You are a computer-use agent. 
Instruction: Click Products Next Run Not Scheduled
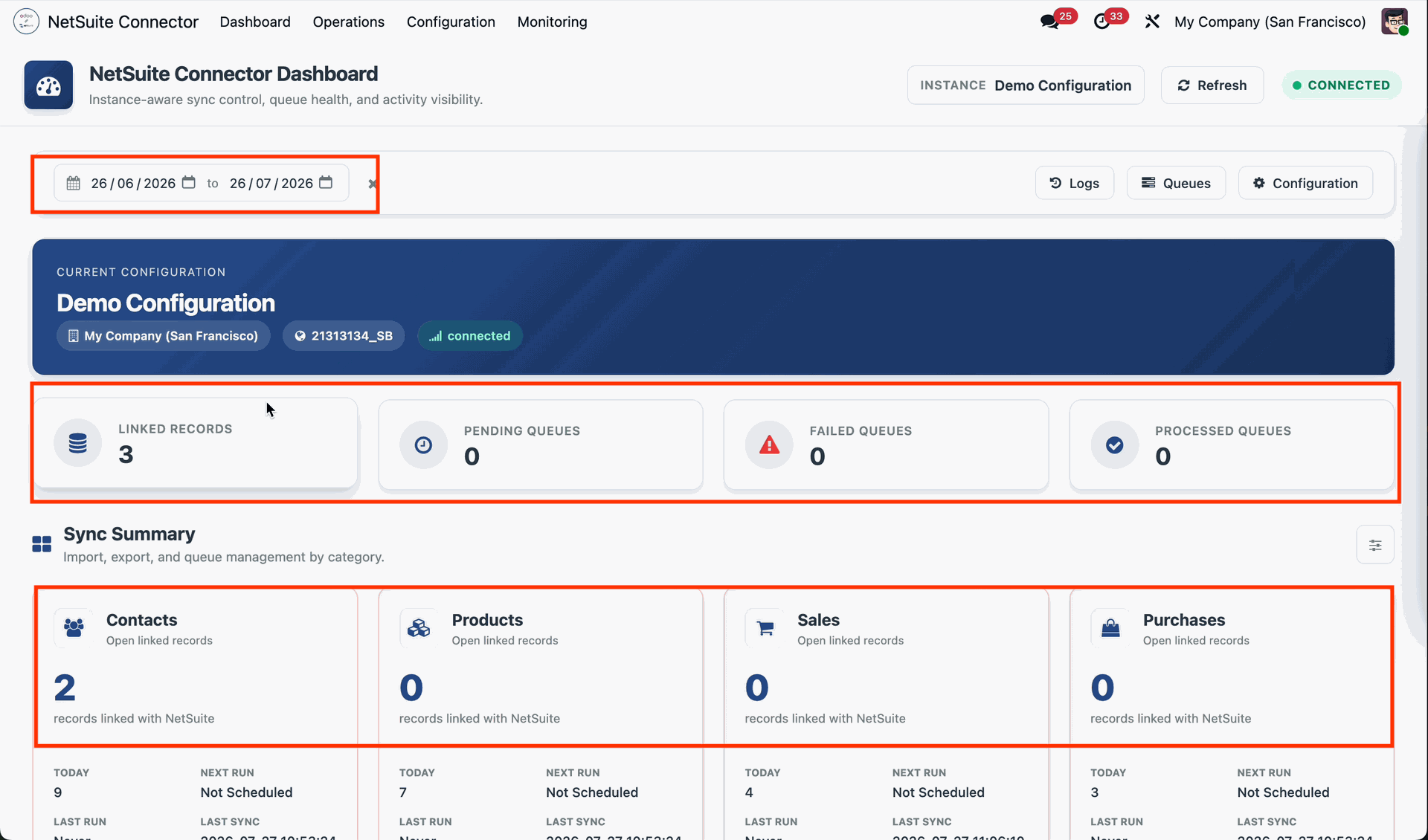coord(592,792)
